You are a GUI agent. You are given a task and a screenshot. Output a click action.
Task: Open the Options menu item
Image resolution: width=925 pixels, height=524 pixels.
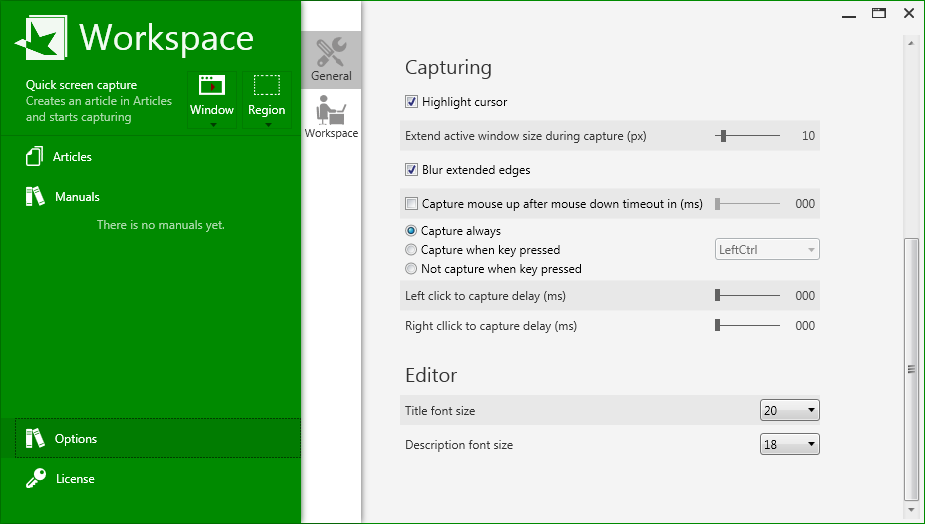click(x=76, y=439)
